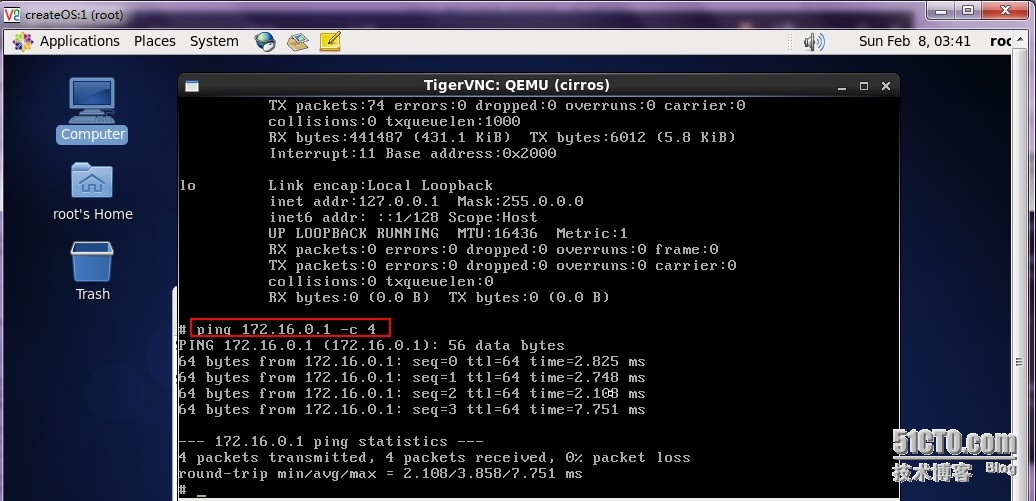Select the root's Home folder icon
This screenshot has width=1036, height=501.
92,190
